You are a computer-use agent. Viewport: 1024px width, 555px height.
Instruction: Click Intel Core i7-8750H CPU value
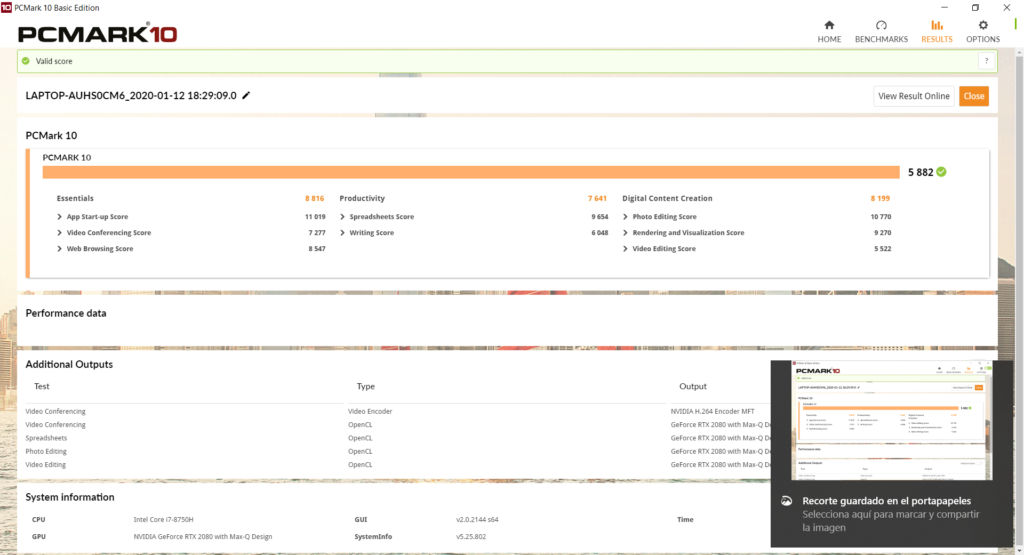(163, 520)
